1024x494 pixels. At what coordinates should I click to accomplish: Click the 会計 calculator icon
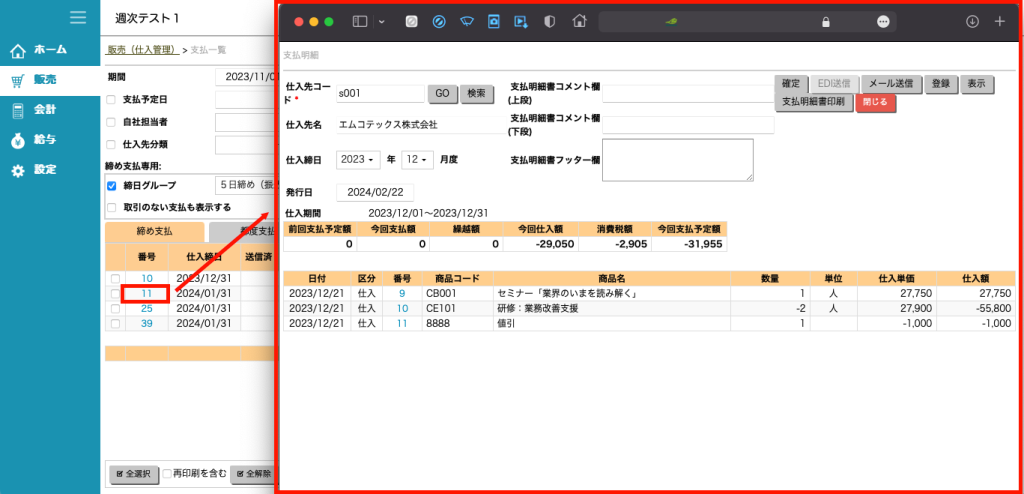[18, 110]
